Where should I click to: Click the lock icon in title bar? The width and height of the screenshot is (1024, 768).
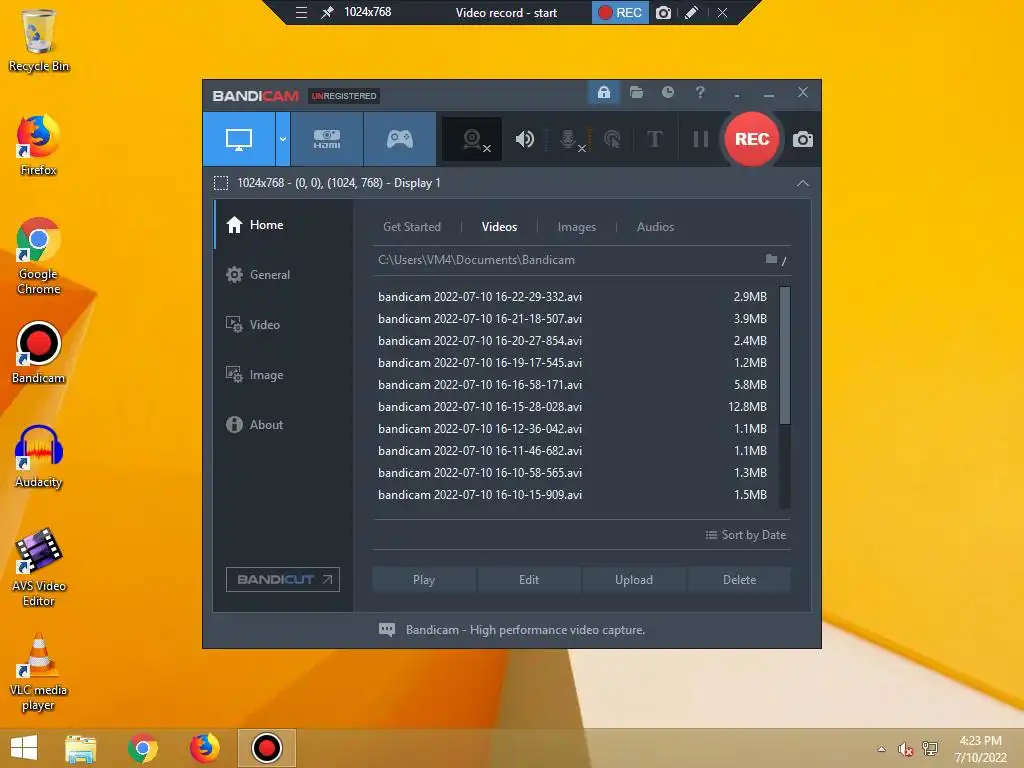click(604, 93)
